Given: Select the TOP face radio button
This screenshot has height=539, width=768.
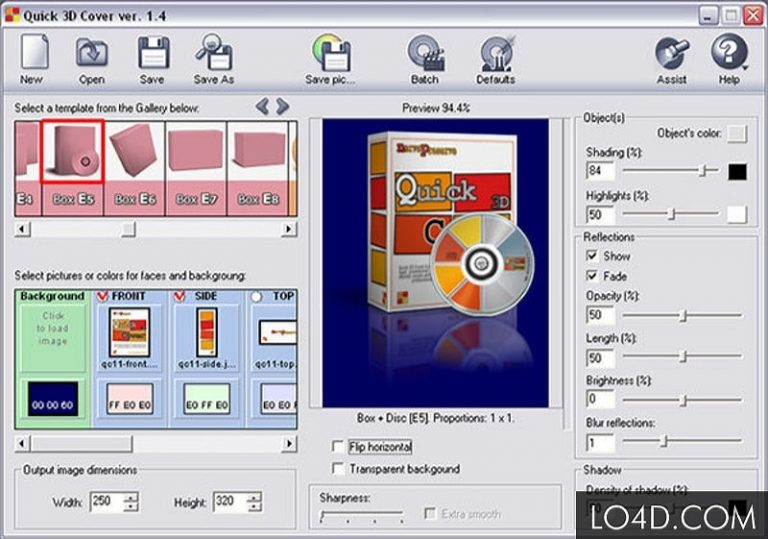Looking at the screenshot, I should pos(257,296).
